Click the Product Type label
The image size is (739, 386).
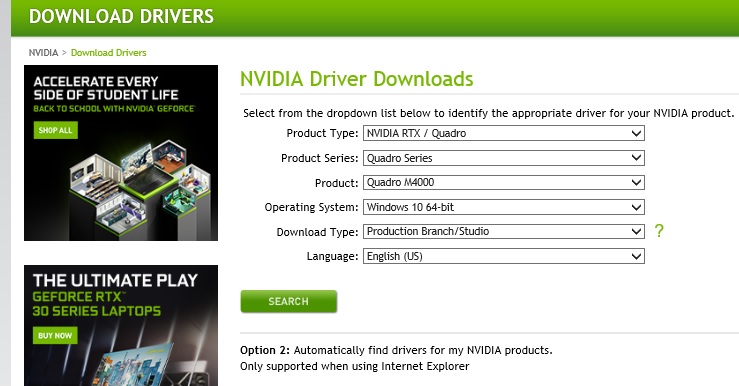click(x=322, y=133)
